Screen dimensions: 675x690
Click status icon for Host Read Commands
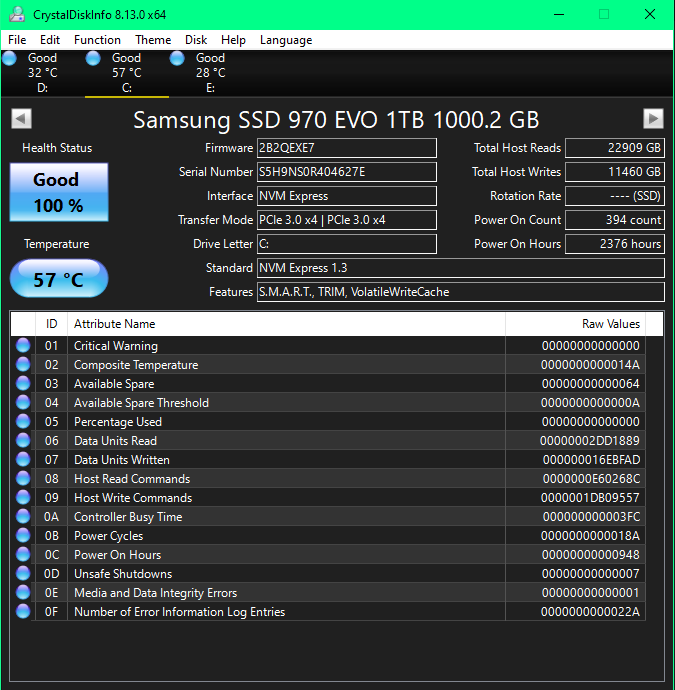[23, 478]
